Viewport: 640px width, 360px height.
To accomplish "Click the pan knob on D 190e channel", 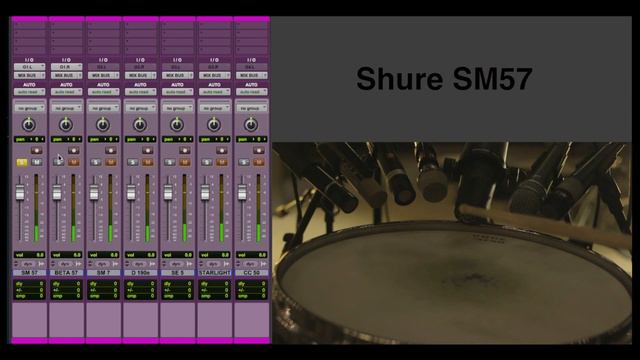I will tap(140, 124).
